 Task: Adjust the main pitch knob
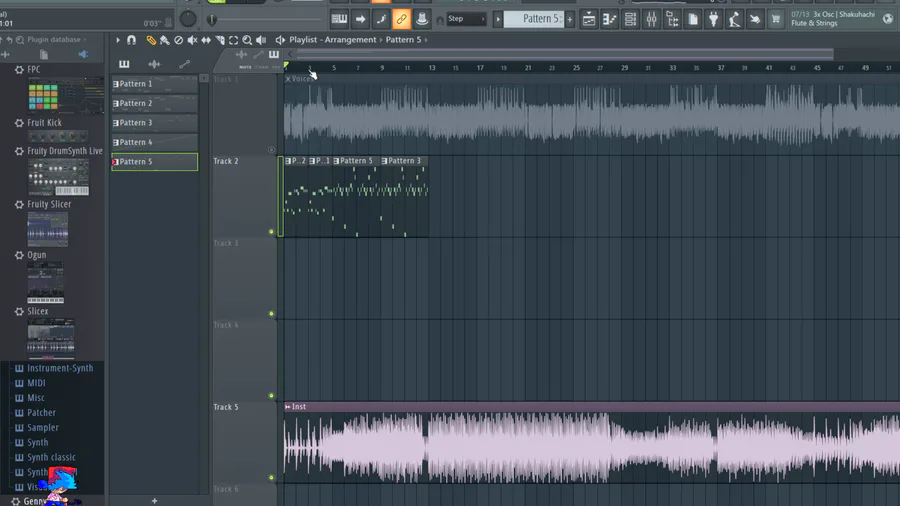tap(188, 19)
